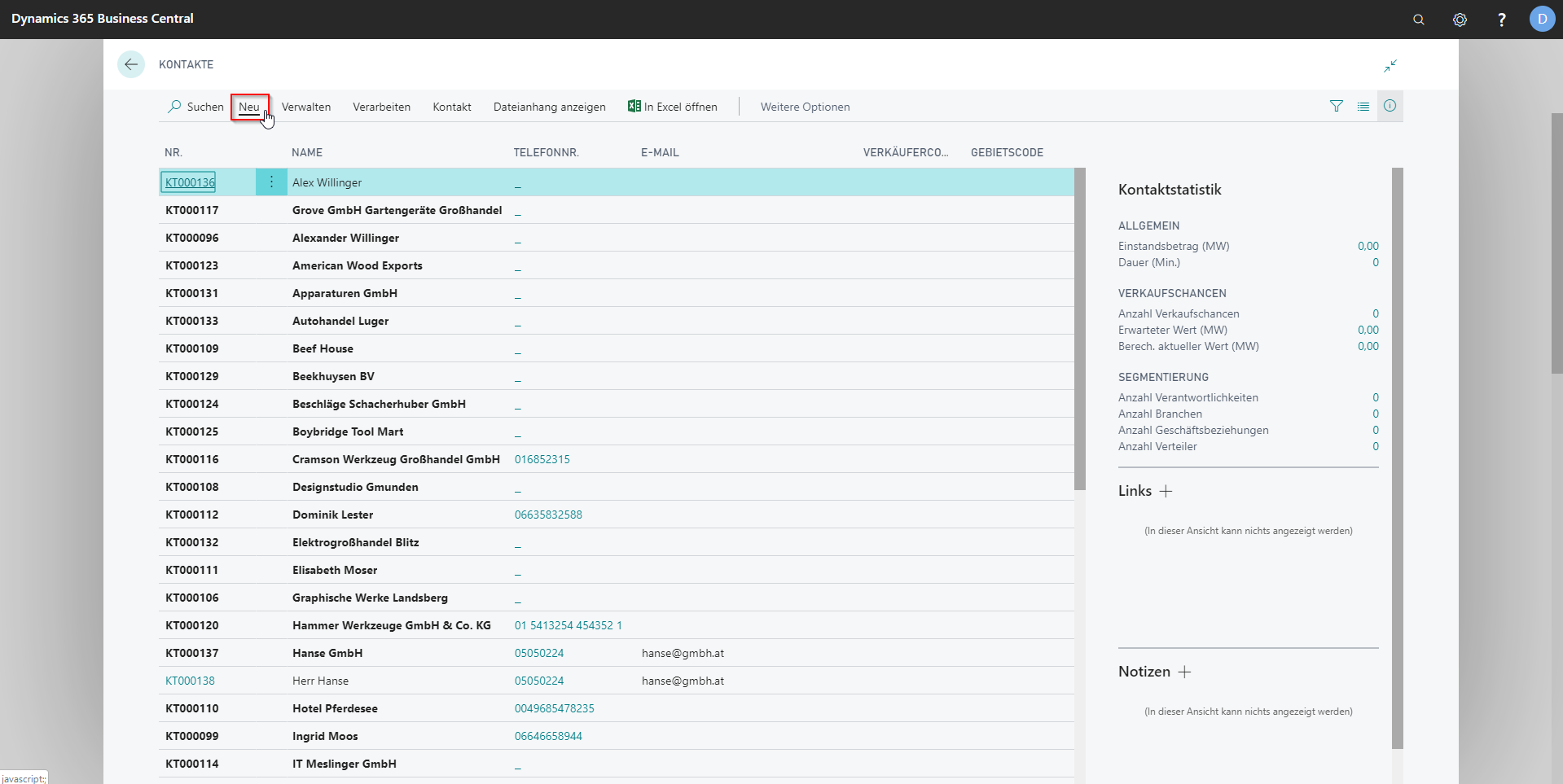Select the Elisabeth Moser row
The image size is (1563, 784).
617,570
